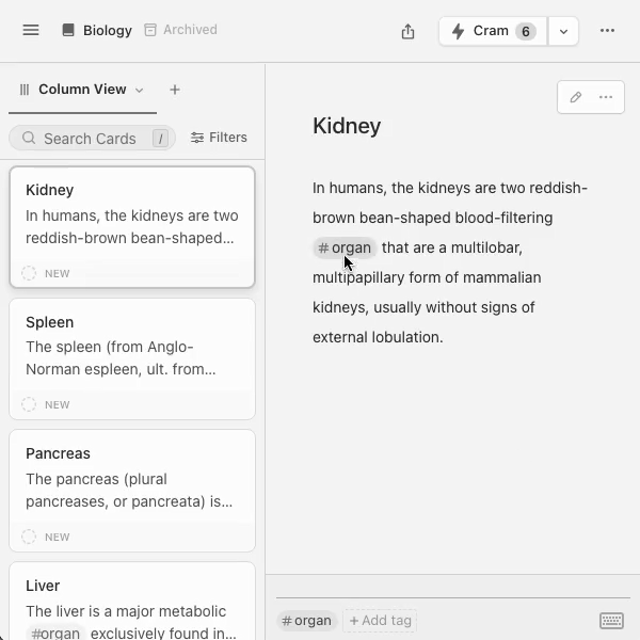Image resolution: width=640 pixels, height=640 pixels.
Task: Open card more options next to pencil
Action: tap(606, 97)
